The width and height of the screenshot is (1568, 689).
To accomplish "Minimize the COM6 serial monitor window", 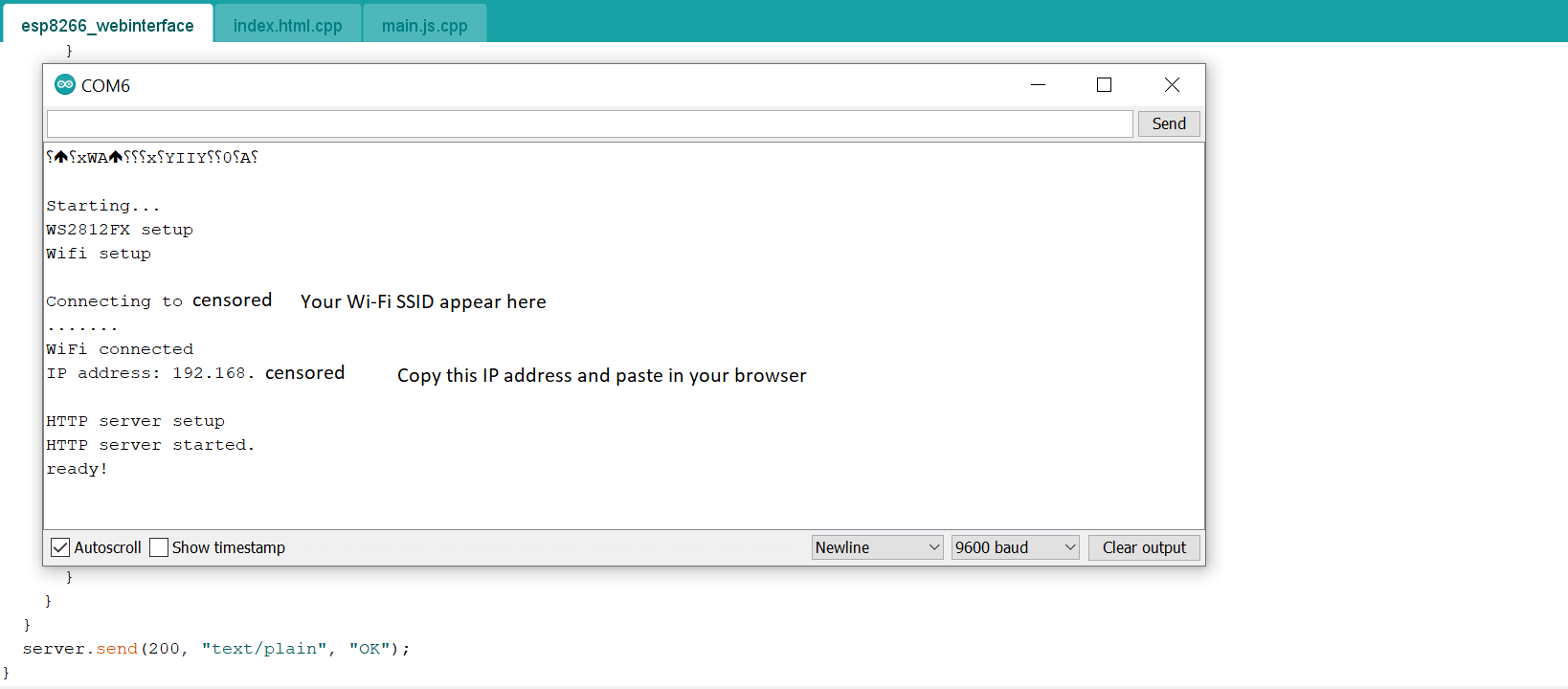I will pos(1038,85).
